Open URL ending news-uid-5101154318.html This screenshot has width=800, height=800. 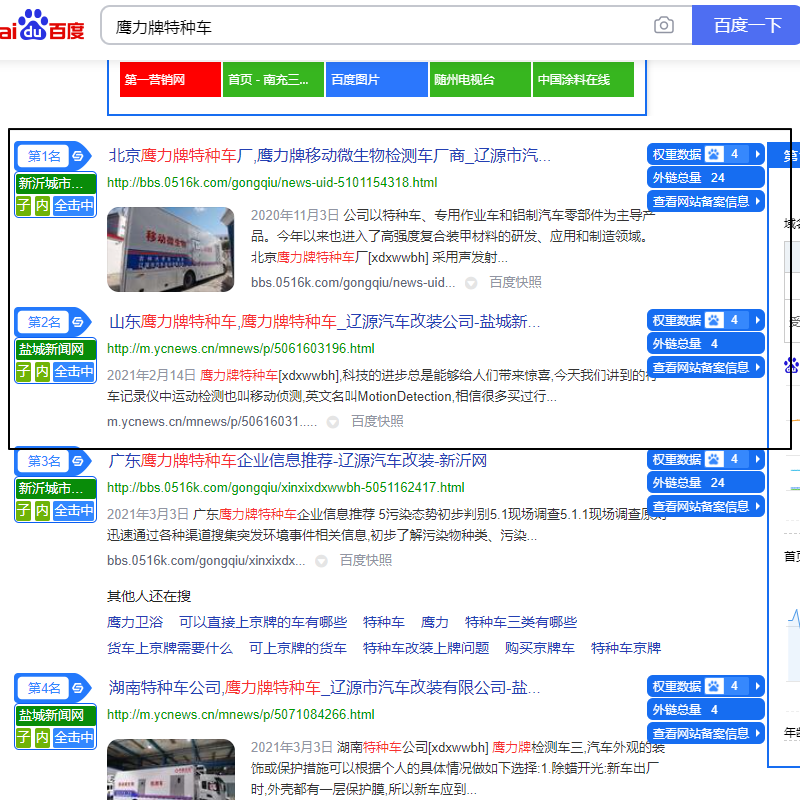[272, 183]
